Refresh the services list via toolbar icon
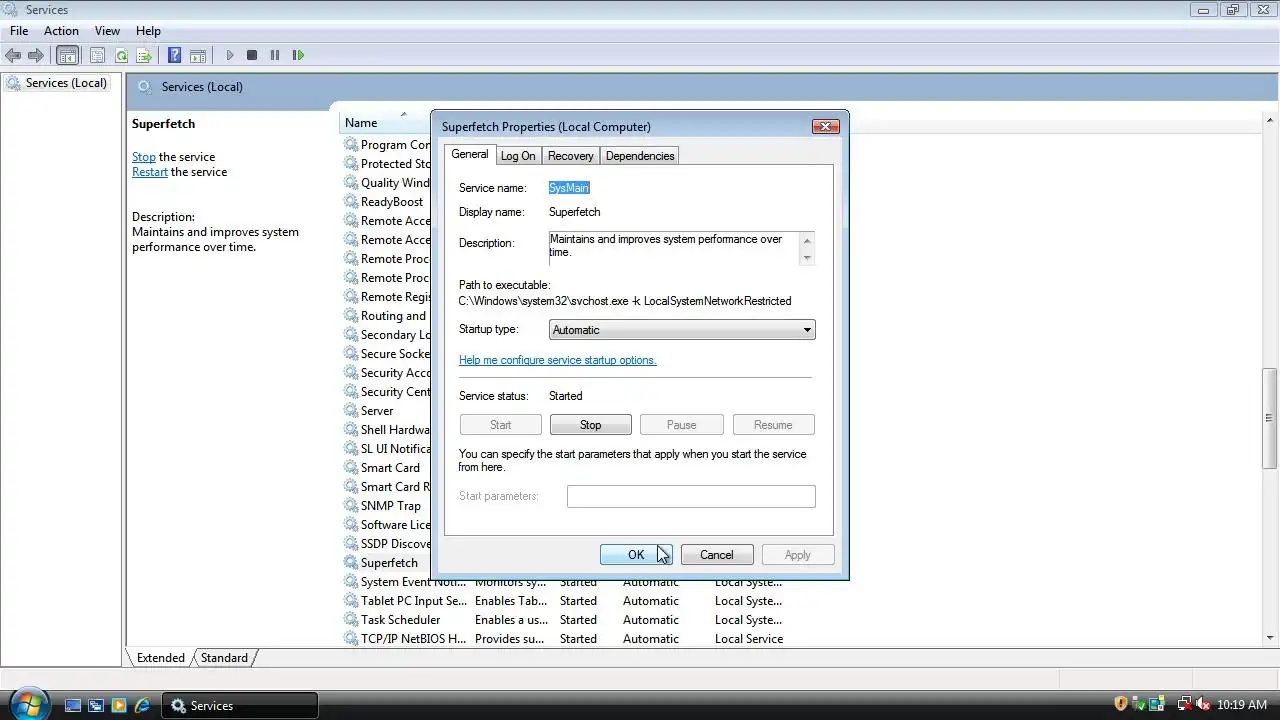Image resolution: width=1280 pixels, height=720 pixels. [x=121, y=55]
